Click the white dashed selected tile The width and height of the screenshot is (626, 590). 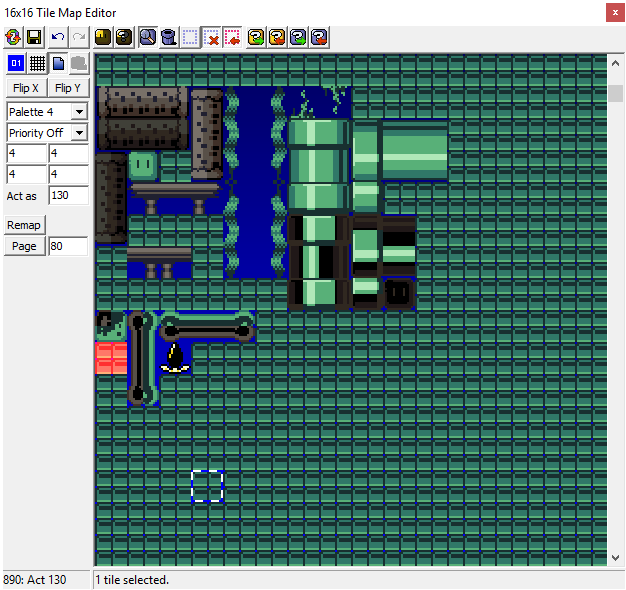207,486
